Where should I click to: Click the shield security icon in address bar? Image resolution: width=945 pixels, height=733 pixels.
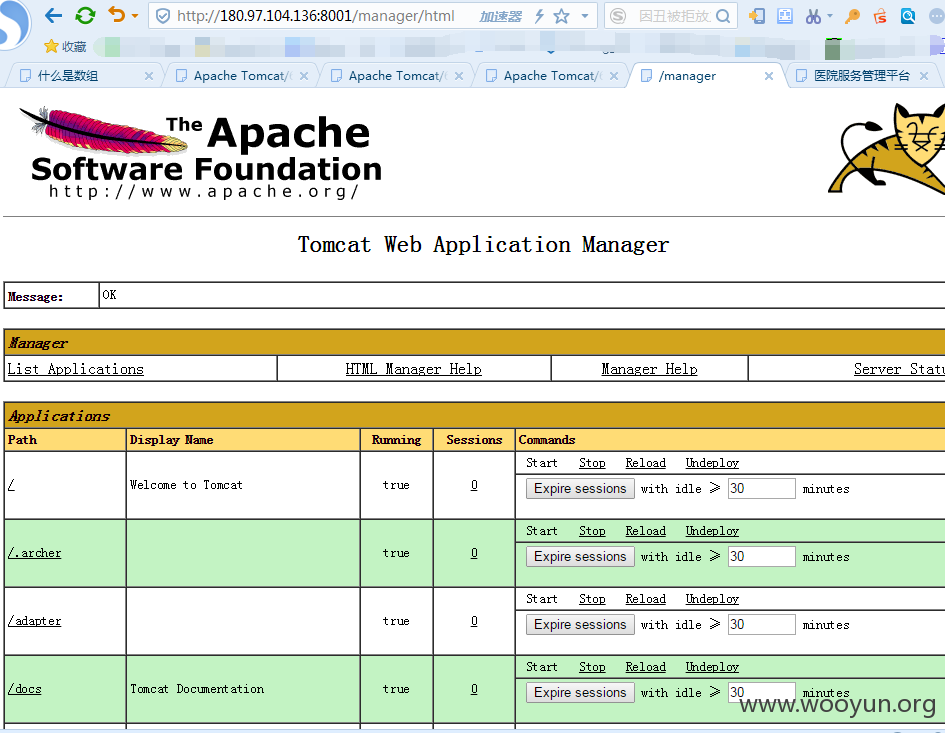(163, 16)
